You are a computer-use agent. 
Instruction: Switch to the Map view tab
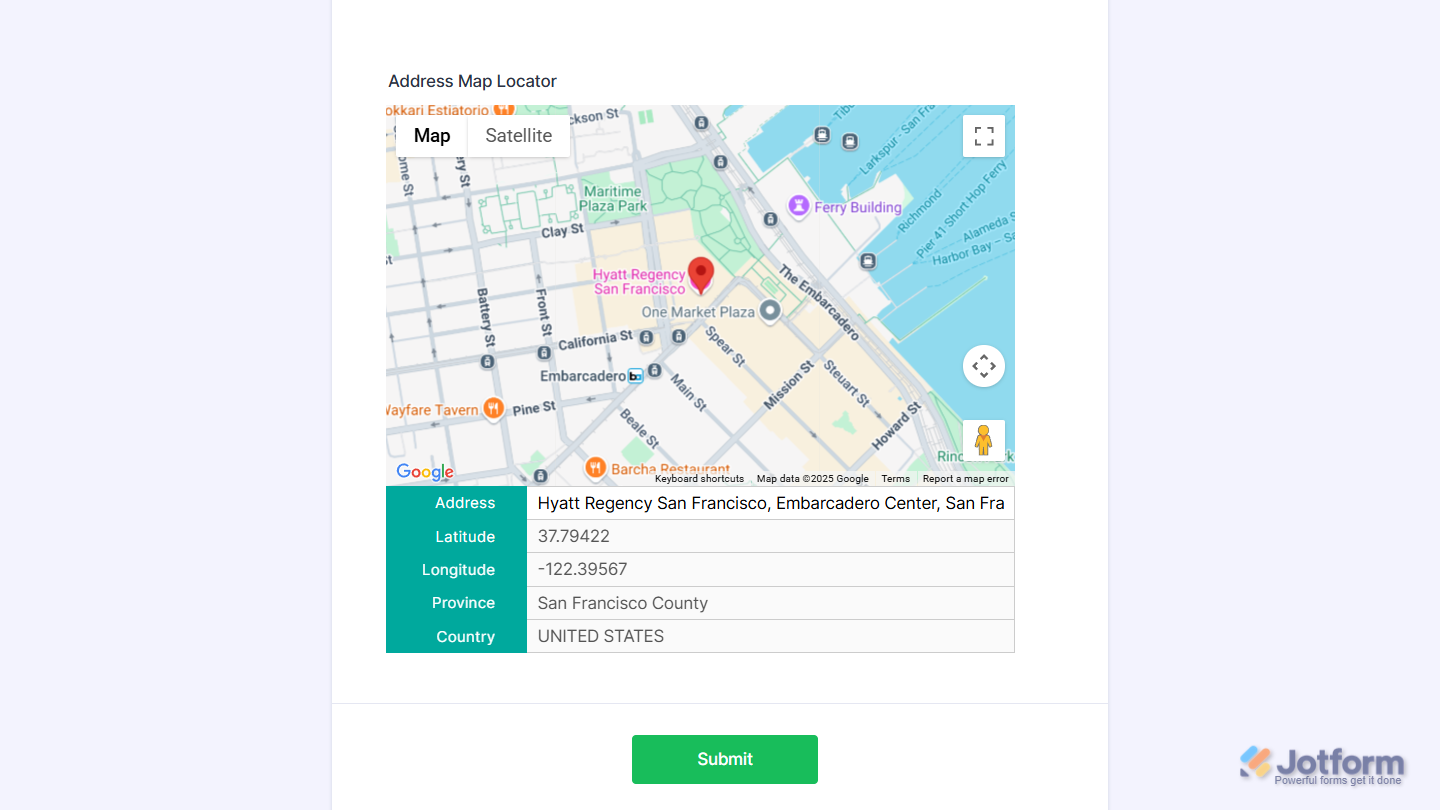point(432,135)
